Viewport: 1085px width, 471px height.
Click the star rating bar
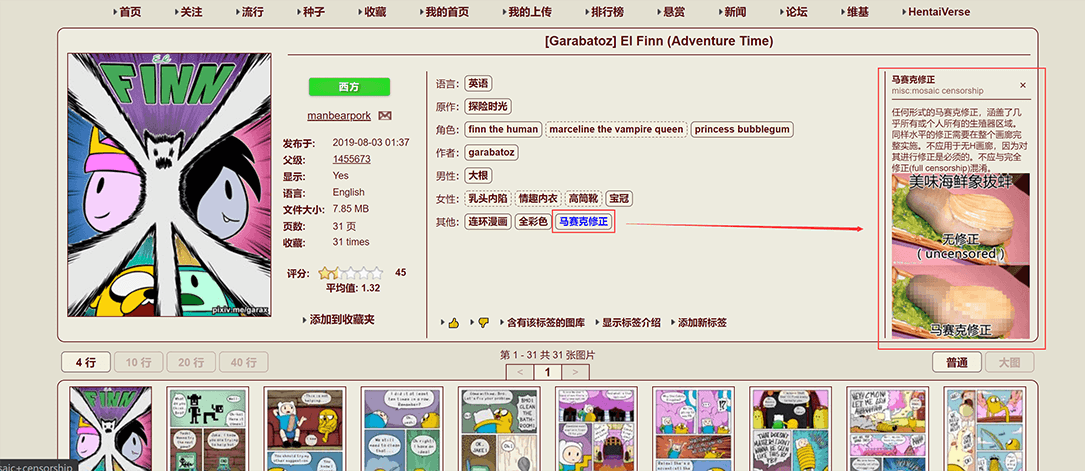tap(351, 273)
